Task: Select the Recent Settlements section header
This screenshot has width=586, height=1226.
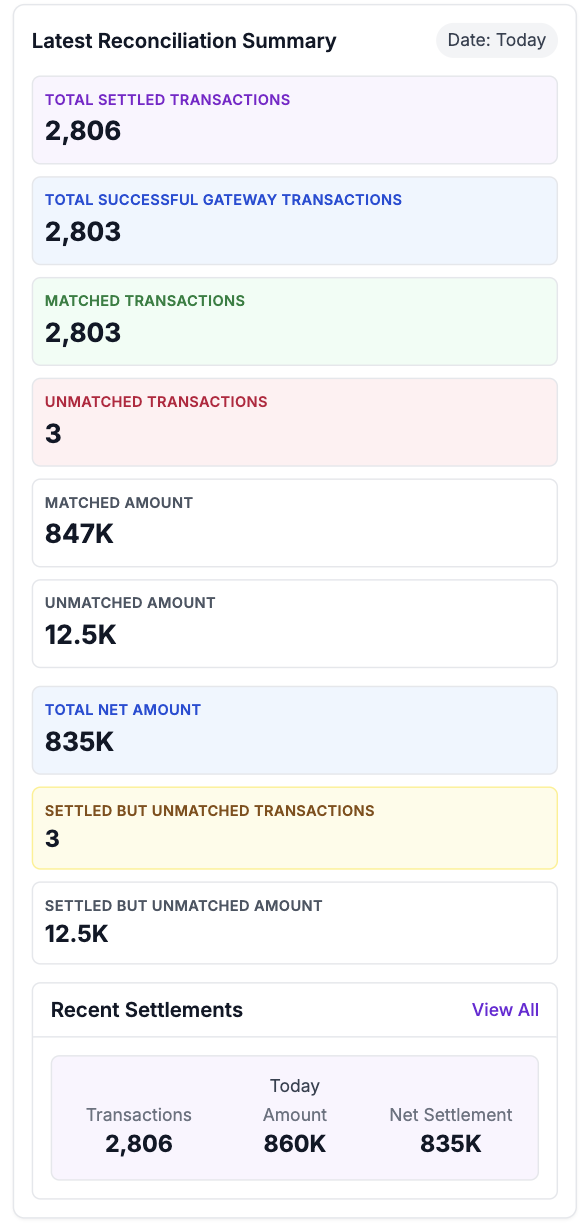Action: [x=146, y=1010]
